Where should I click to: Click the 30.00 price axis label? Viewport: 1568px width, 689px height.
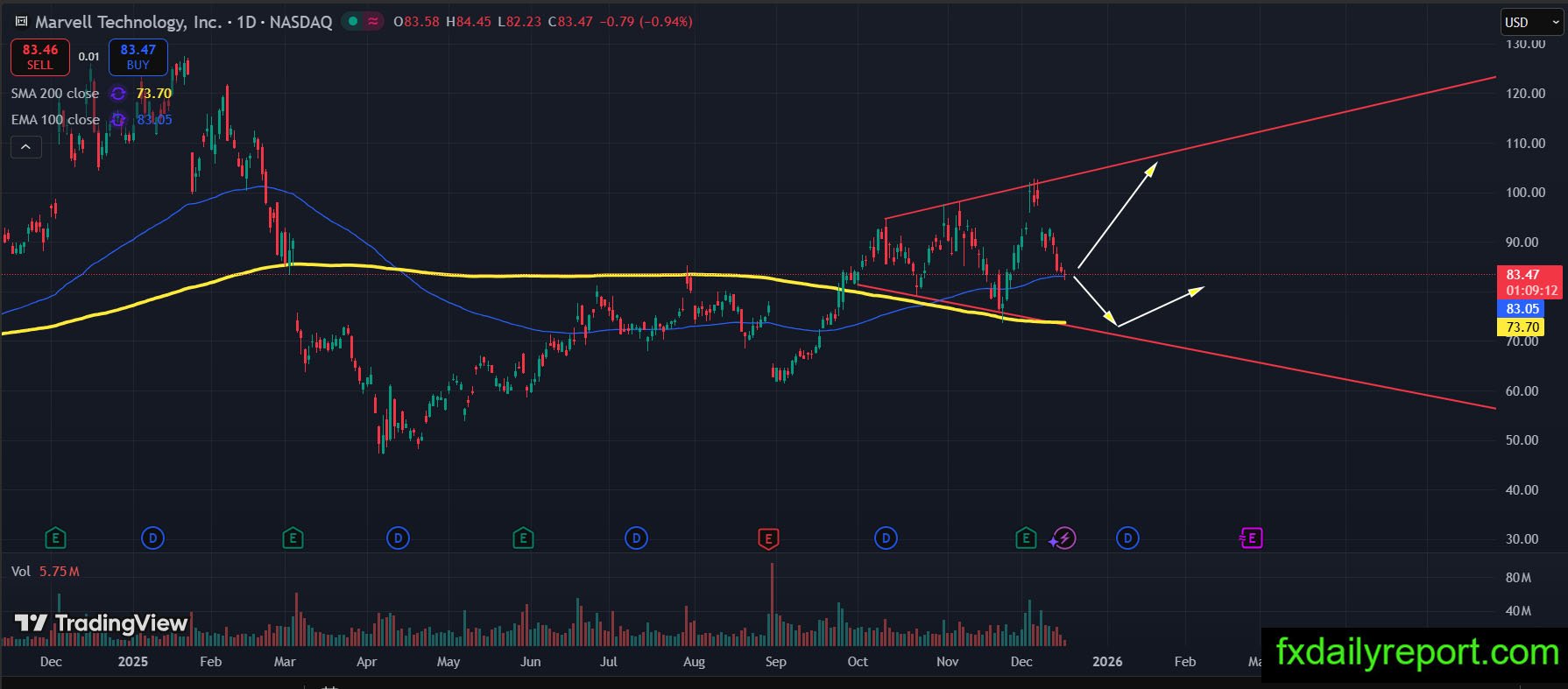(1522, 539)
